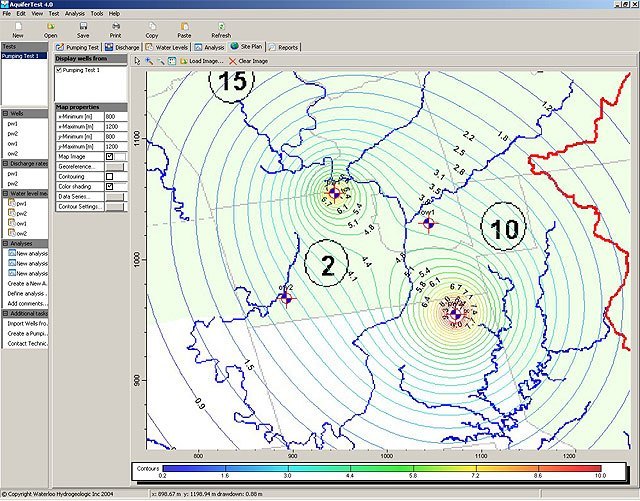Click ow1 water level measurement icon
The height and width of the screenshot is (501, 640).
[x=11, y=223]
